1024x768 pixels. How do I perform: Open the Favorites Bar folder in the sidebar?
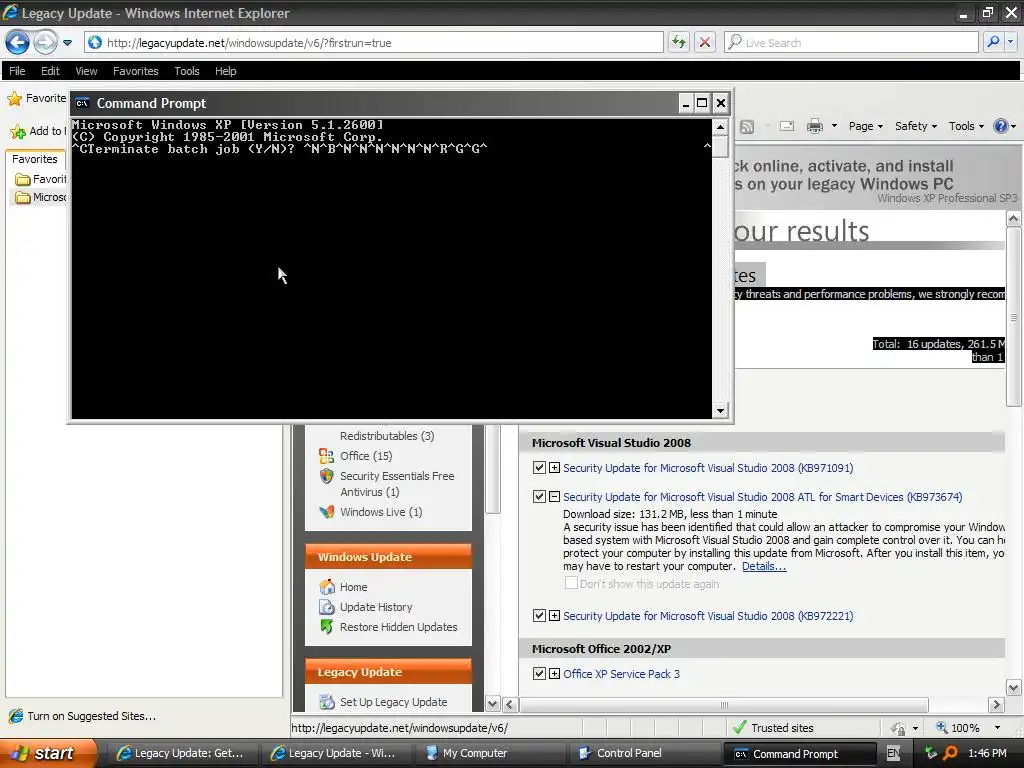click(41, 179)
